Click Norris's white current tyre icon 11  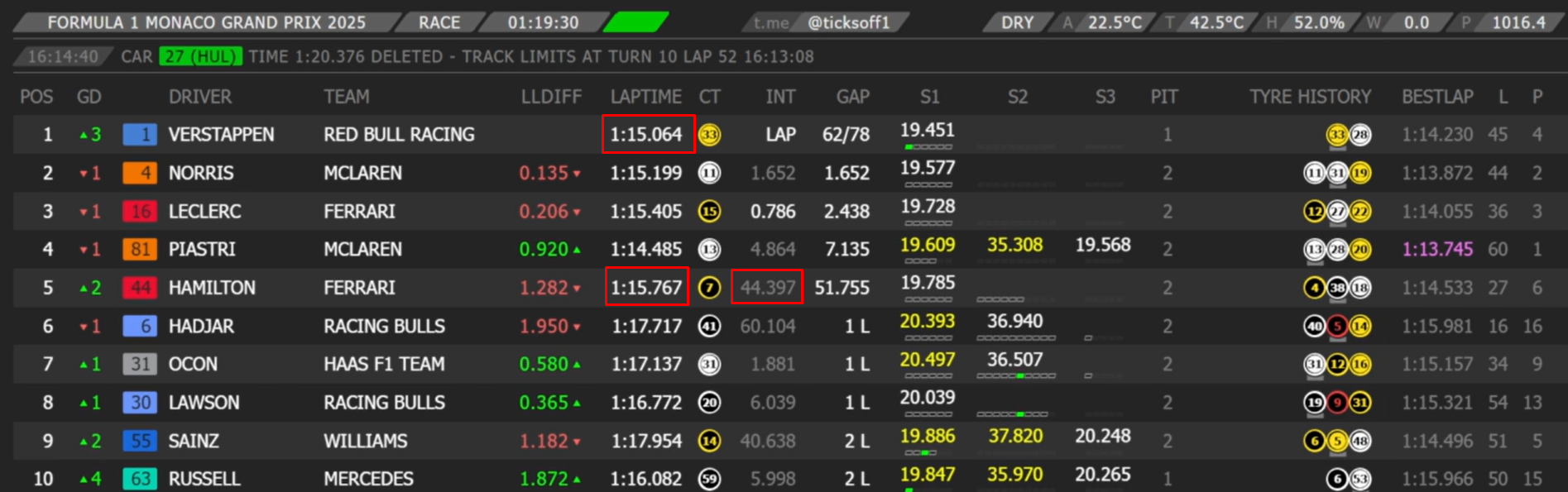pyautogui.click(x=709, y=173)
